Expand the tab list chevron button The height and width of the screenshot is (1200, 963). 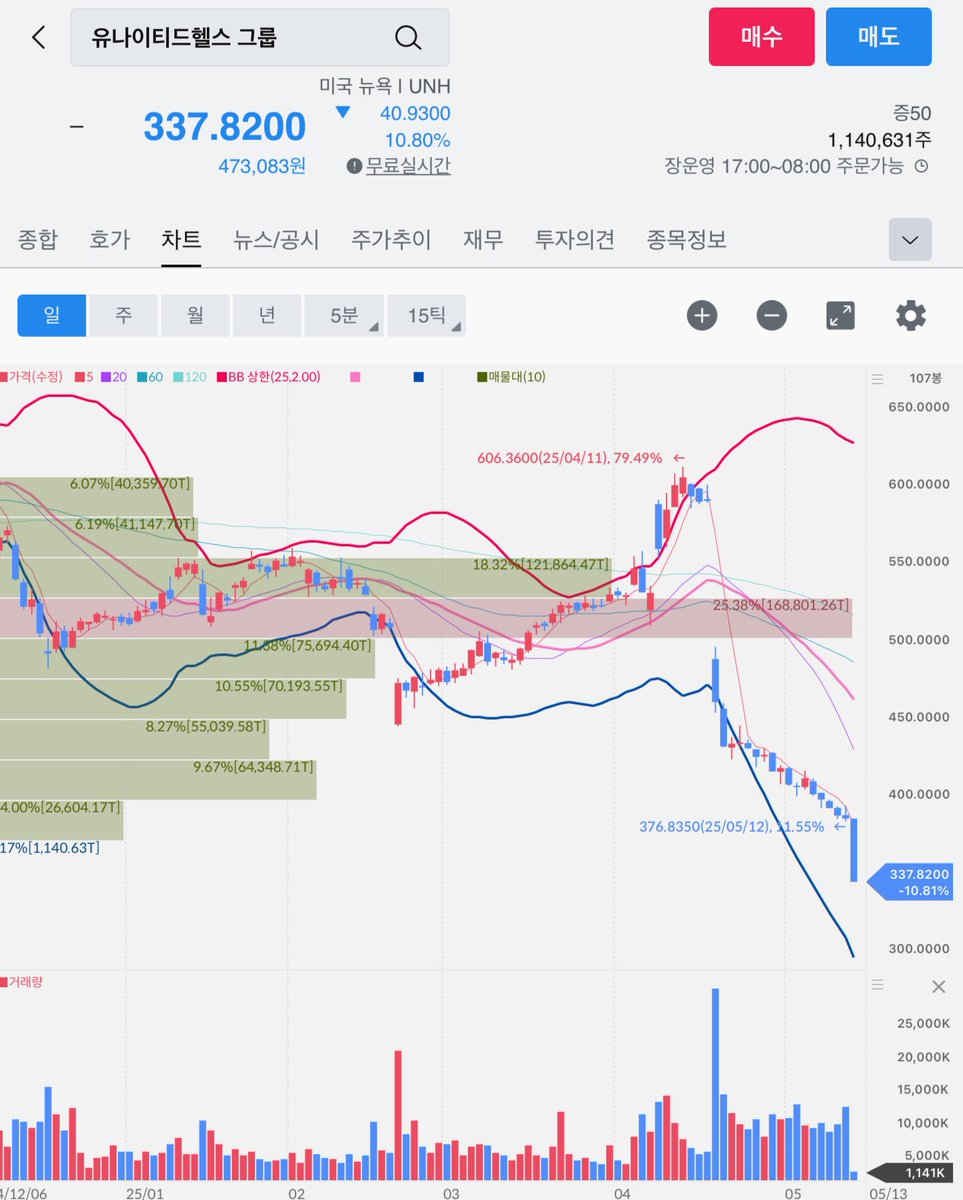click(910, 240)
